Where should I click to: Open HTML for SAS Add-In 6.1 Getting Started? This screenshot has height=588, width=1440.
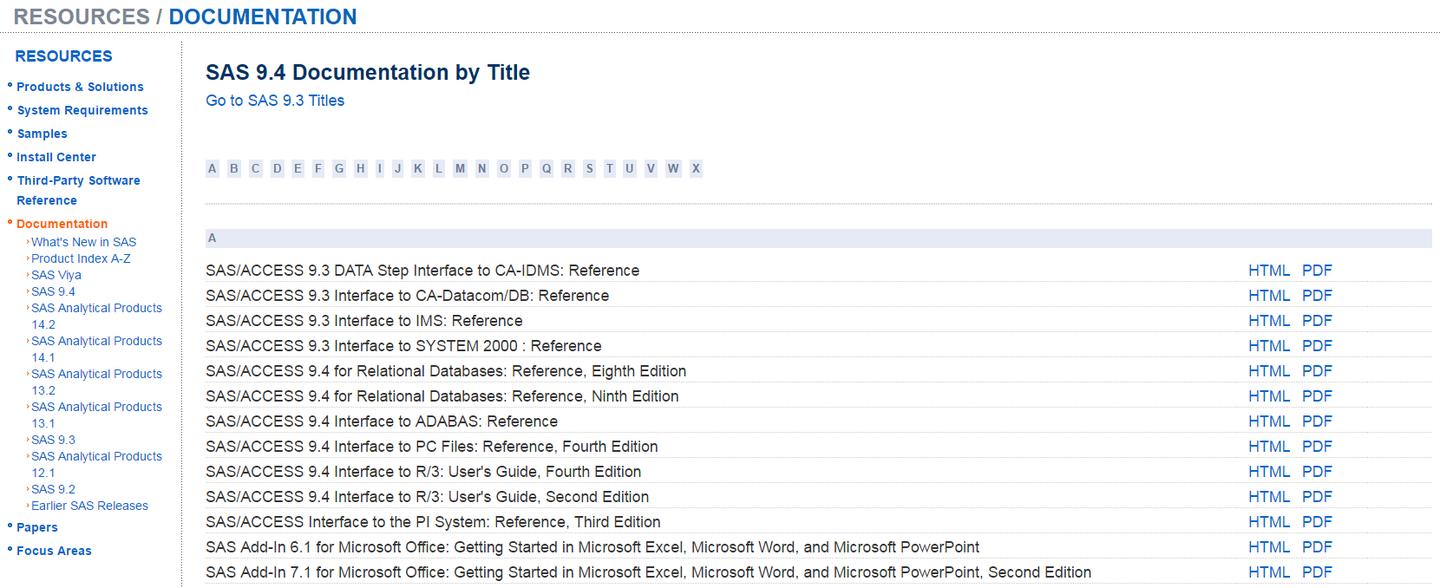pyautogui.click(x=1269, y=547)
